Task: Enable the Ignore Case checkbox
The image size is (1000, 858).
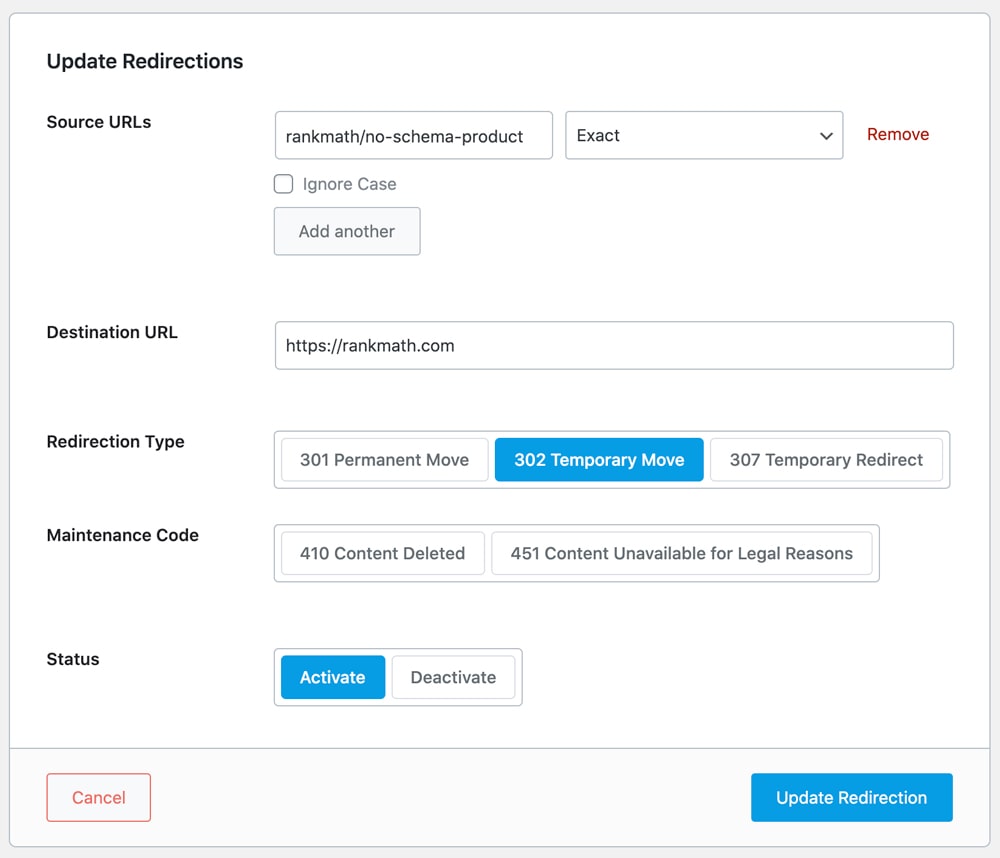Action: tap(283, 184)
